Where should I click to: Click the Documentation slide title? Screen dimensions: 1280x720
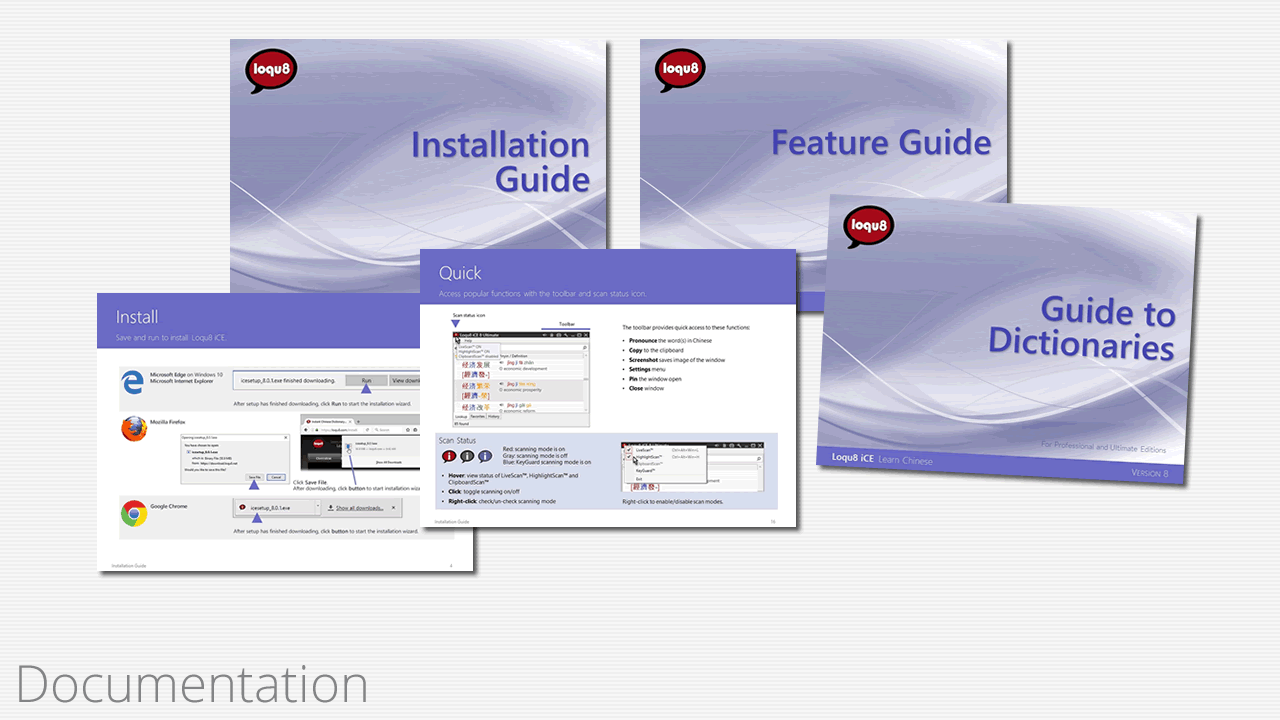(x=192, y=685)
